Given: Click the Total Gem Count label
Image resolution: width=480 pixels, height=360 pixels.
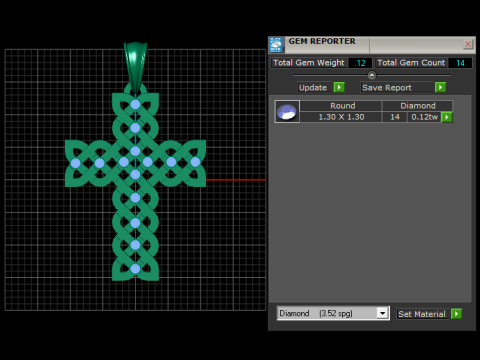Looking at the screenshot, I should click(x=411, y=63).
